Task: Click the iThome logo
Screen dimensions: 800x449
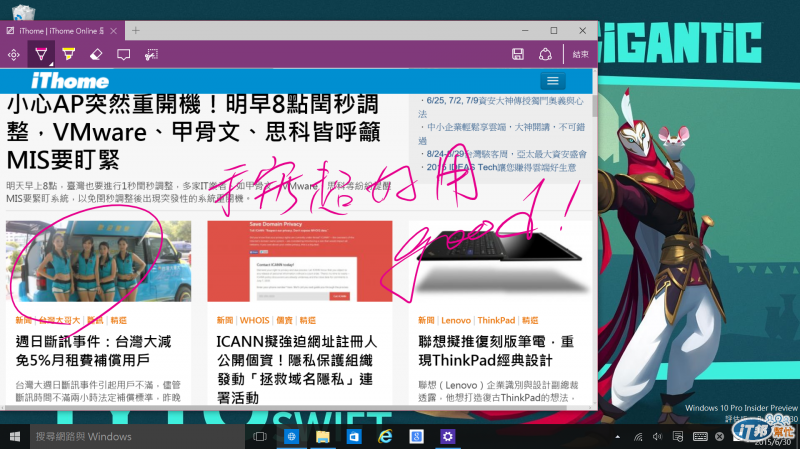Action: [x=70, y=81]
